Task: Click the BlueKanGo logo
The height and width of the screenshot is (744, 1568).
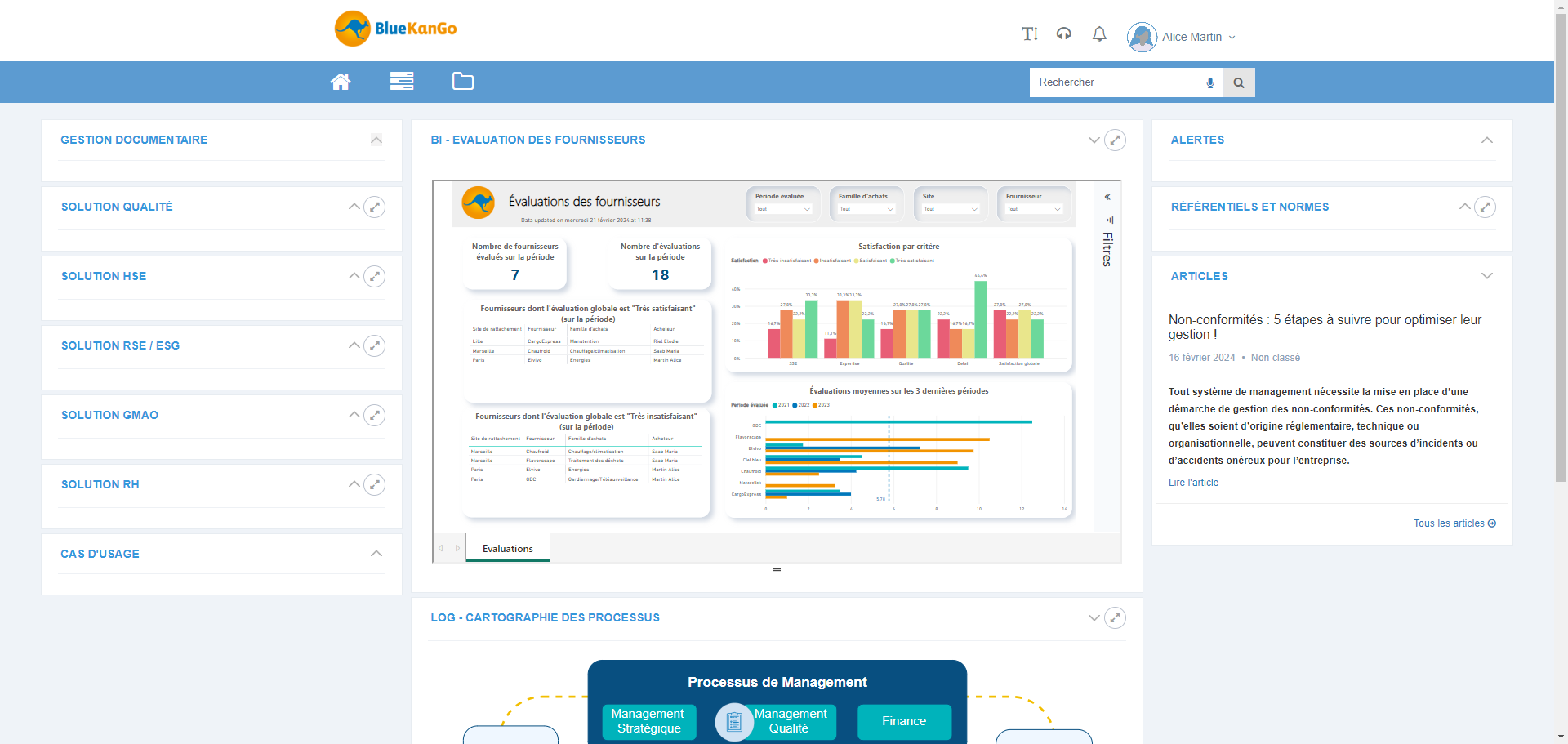Action: coord(395,29)
